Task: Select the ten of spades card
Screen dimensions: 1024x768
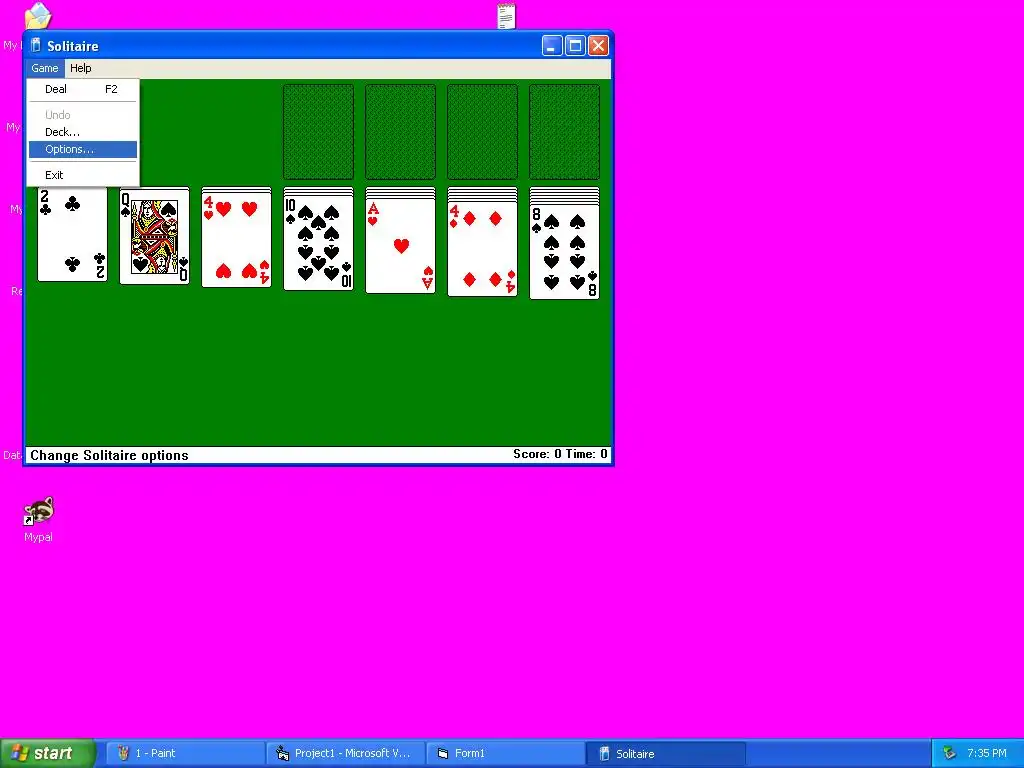Action: click(x=319, y=243)
